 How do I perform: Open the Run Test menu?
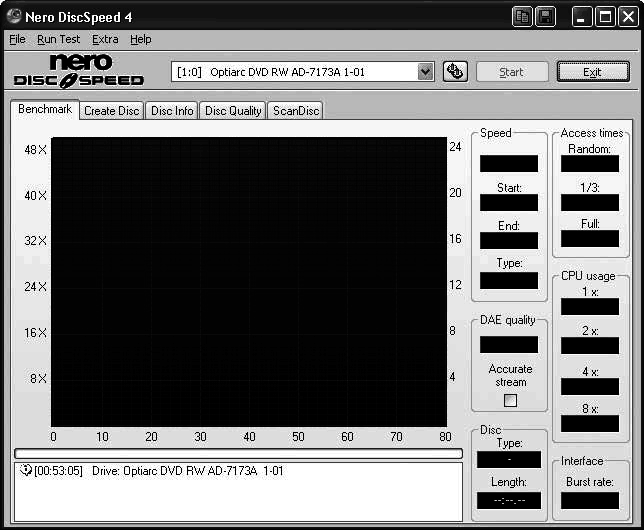point(58,39)
